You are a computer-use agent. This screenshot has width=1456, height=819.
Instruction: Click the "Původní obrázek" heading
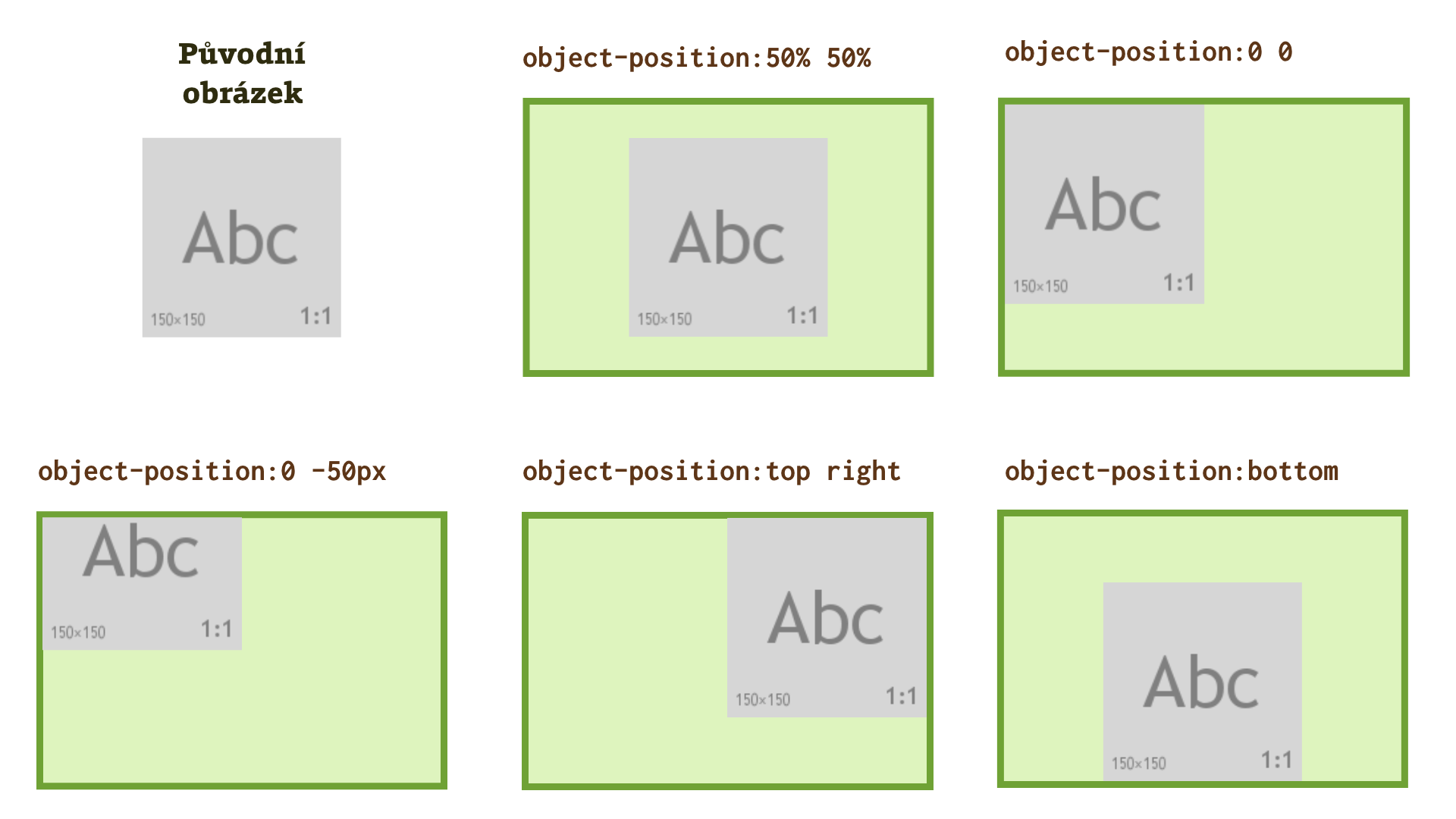coord(242,74)
